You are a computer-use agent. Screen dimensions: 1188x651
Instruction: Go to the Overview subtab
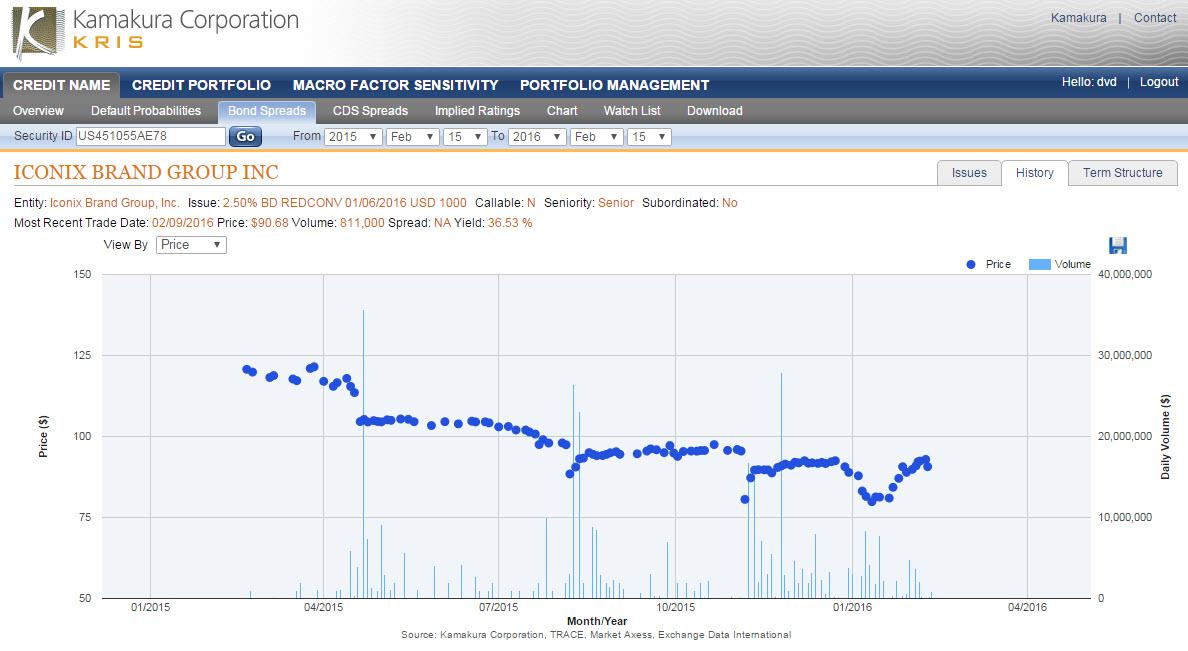(38, 111)
